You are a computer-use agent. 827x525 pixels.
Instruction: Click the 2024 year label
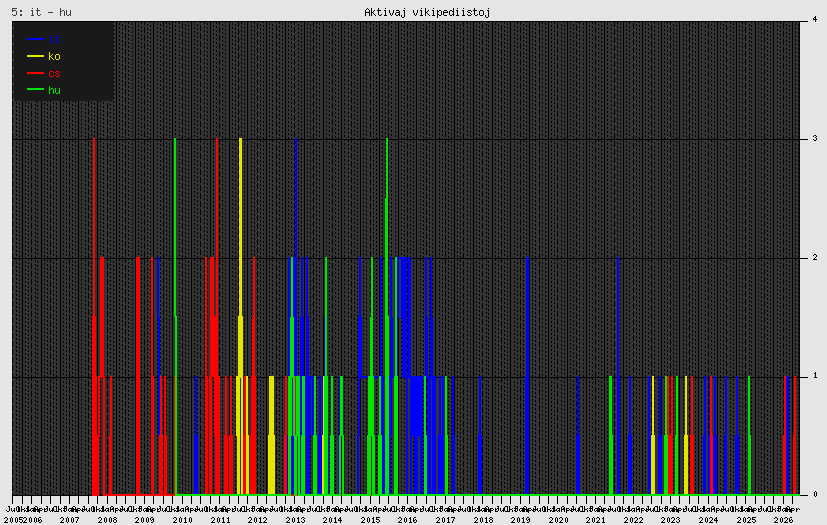708,520
